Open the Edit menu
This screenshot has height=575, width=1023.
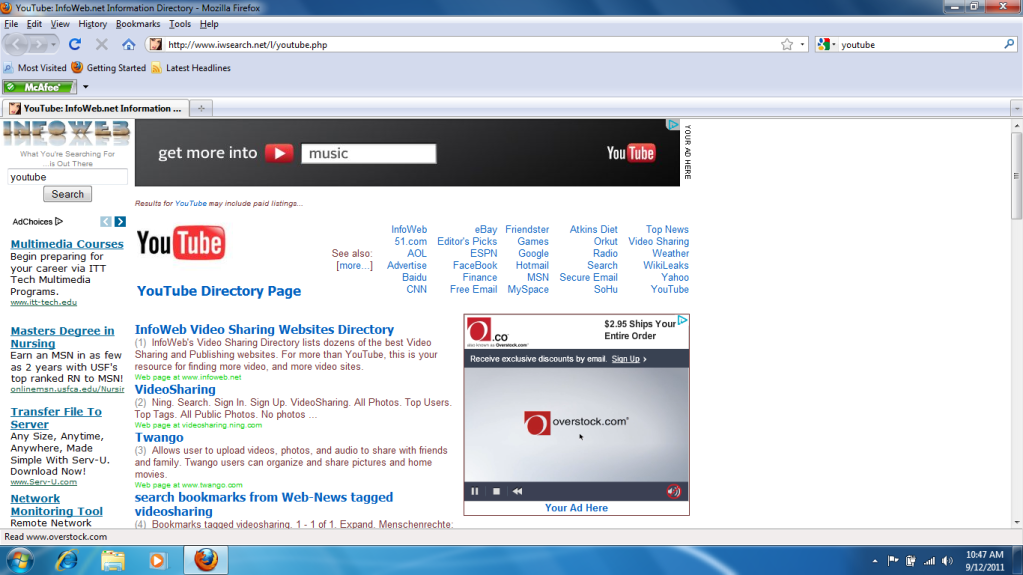click(34, 24)
